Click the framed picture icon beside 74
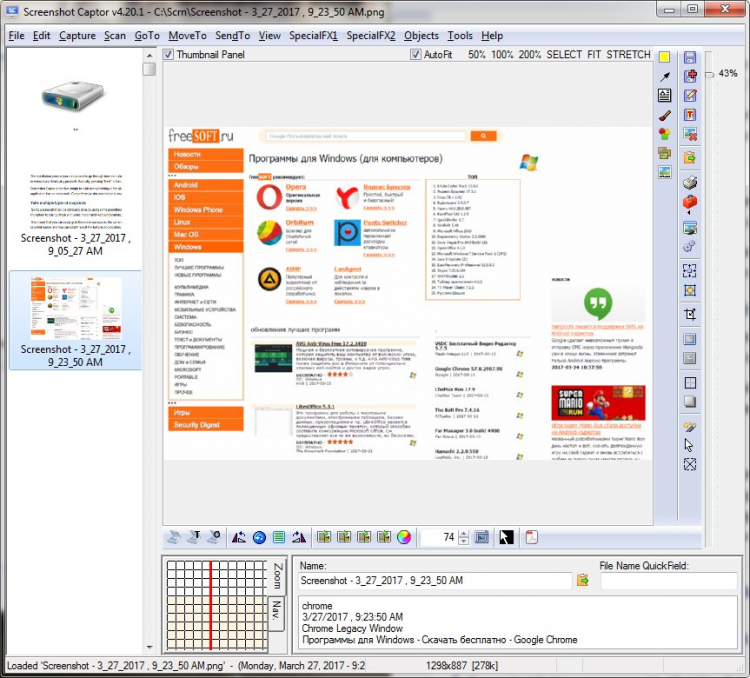This screenshot has height=678, width=750. click(x=482, y=537)
